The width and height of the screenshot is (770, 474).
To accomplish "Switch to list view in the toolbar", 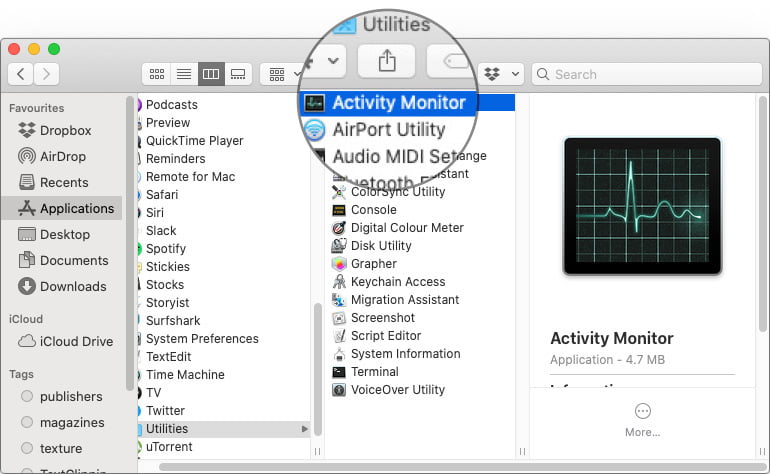I will [184, 74].
